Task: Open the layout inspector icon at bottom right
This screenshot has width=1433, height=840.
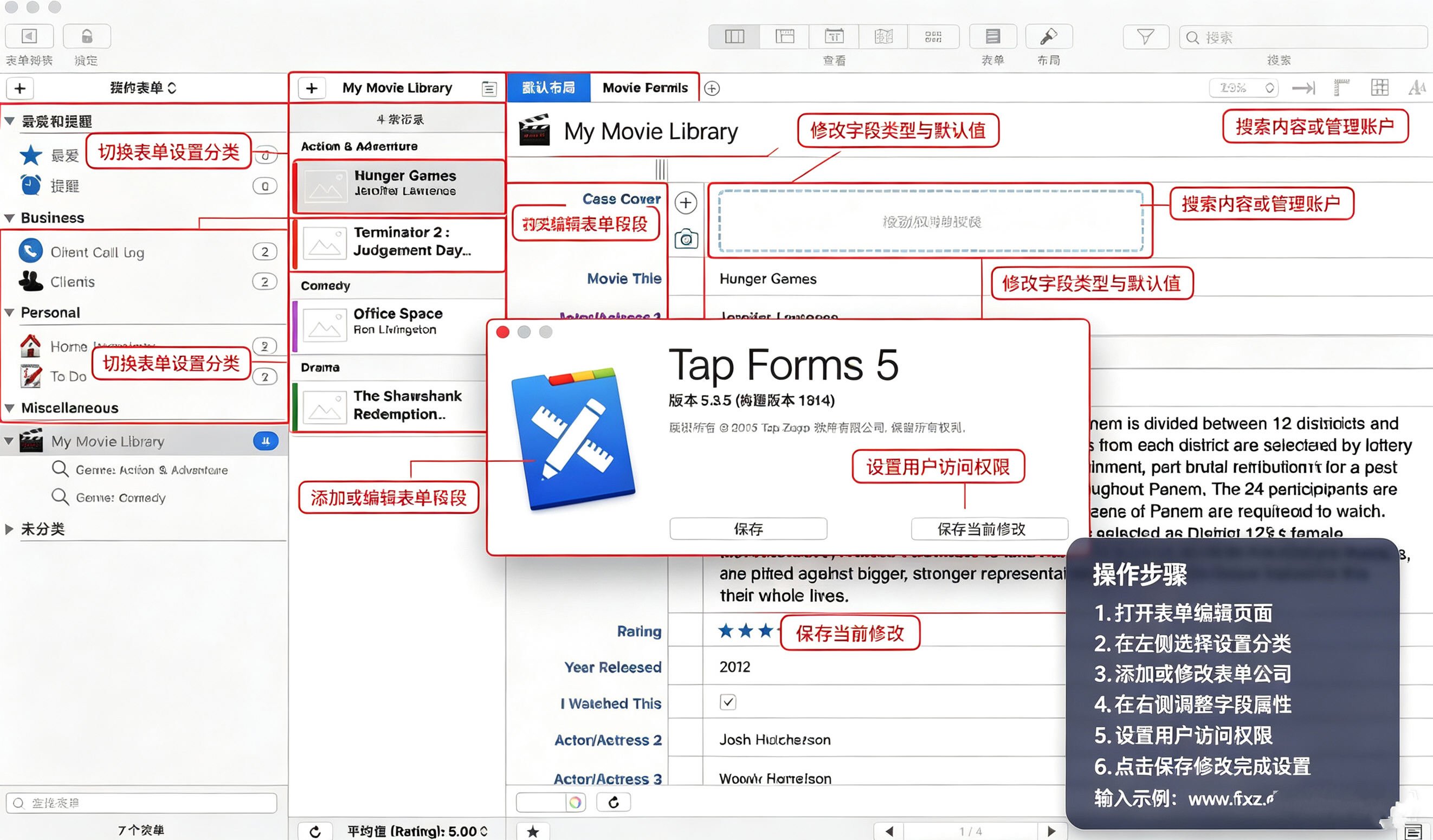Action: tap(1413, 831)
